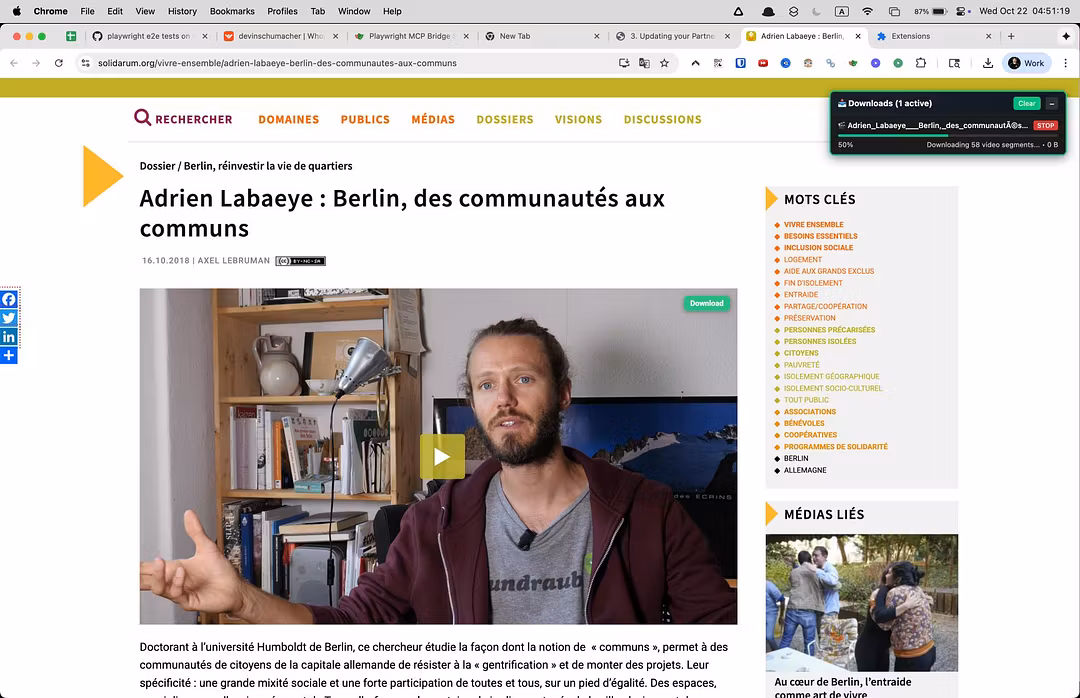The height and width of the screenshot is (698, 1080).
Task: Share the article on Facebook
Action: pos(8,299)
